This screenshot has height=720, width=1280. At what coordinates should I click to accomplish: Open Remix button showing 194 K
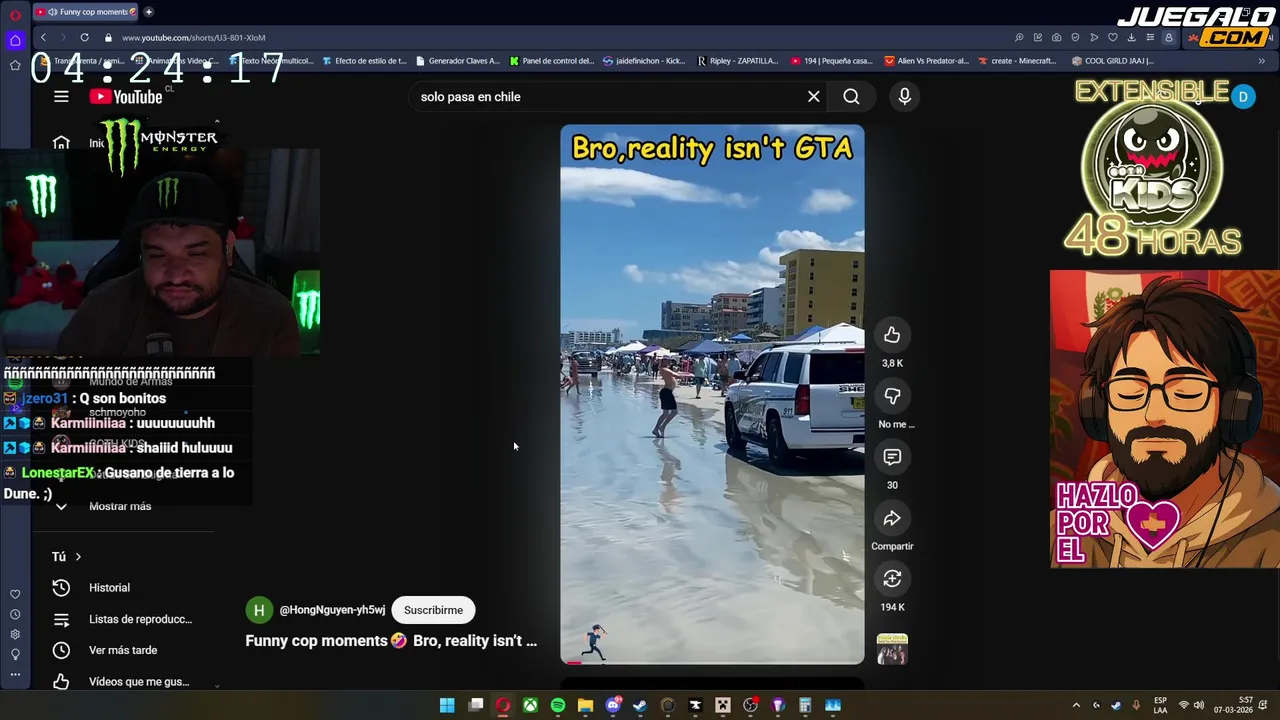click(x=892, y=579)
